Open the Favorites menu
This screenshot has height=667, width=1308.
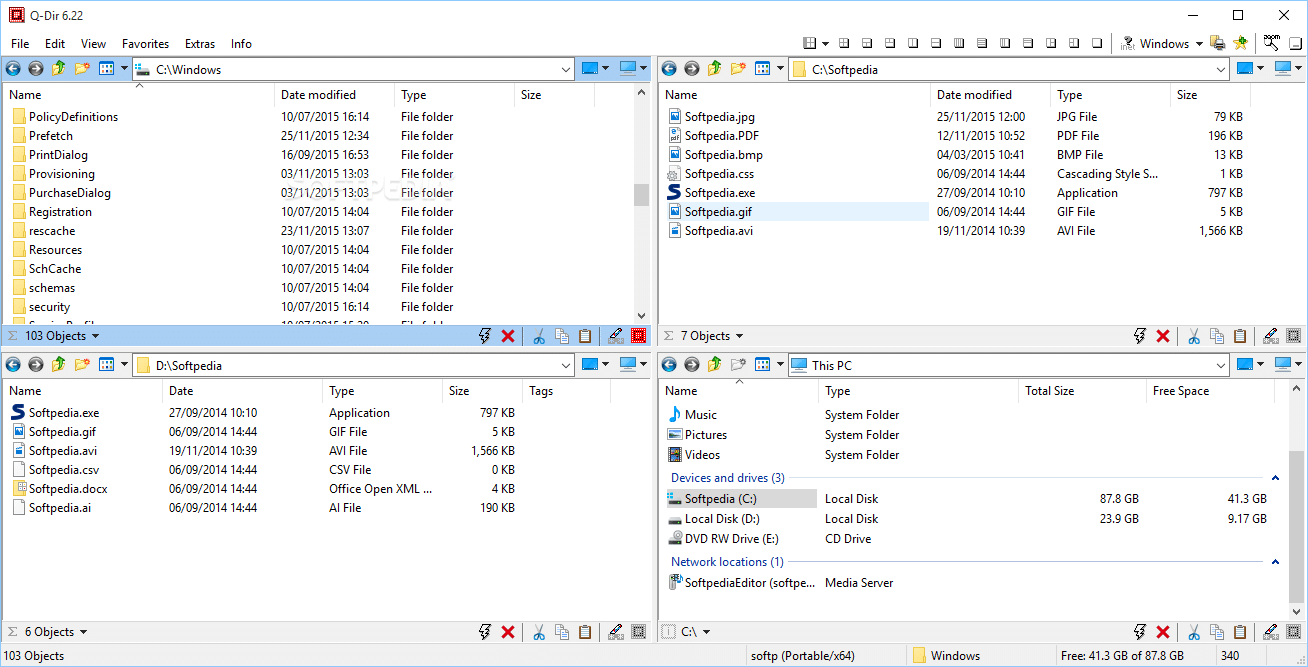tap(145, 44)
